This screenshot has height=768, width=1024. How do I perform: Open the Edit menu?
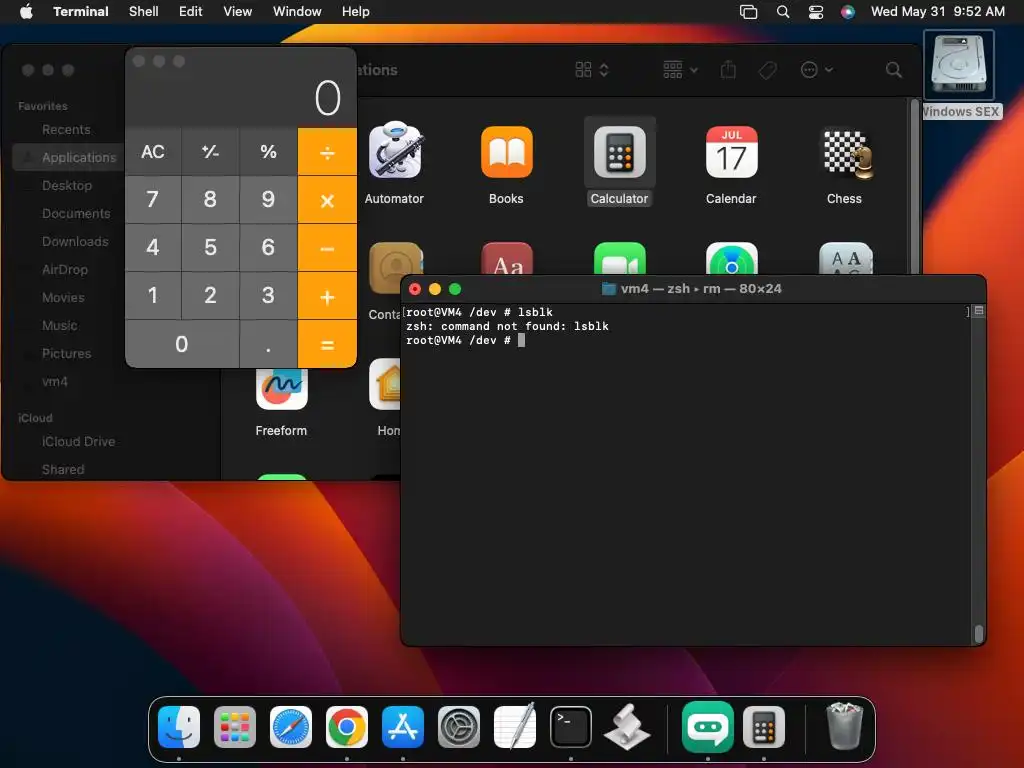point(191,12)
